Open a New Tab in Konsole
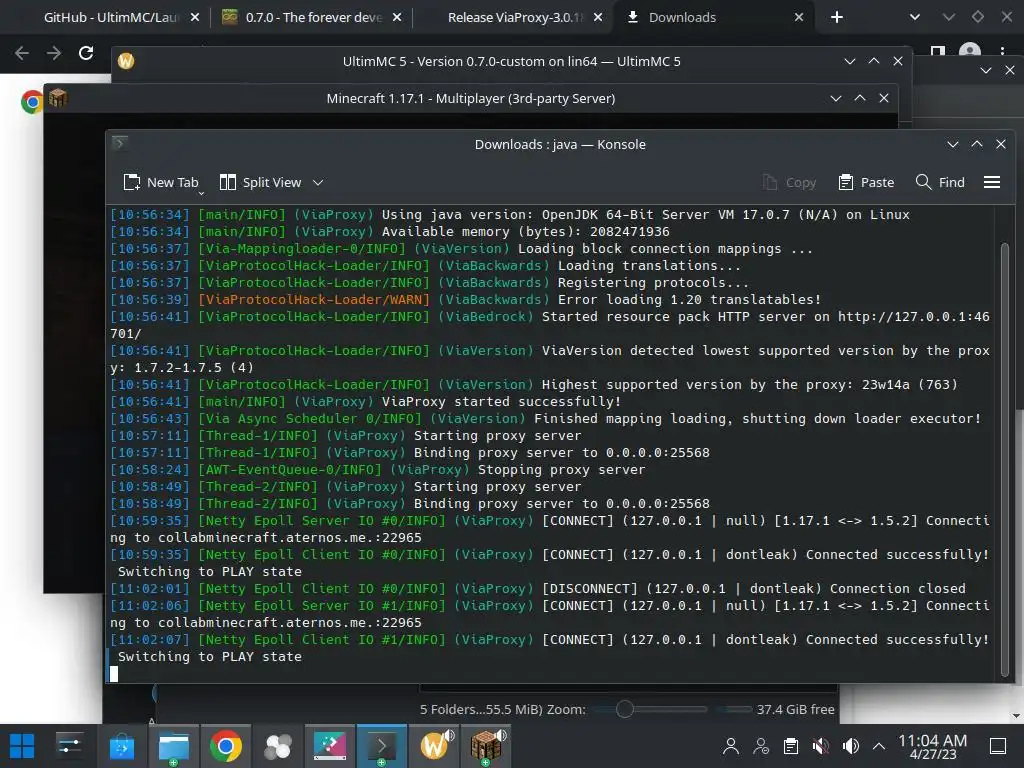 [161, 182]
